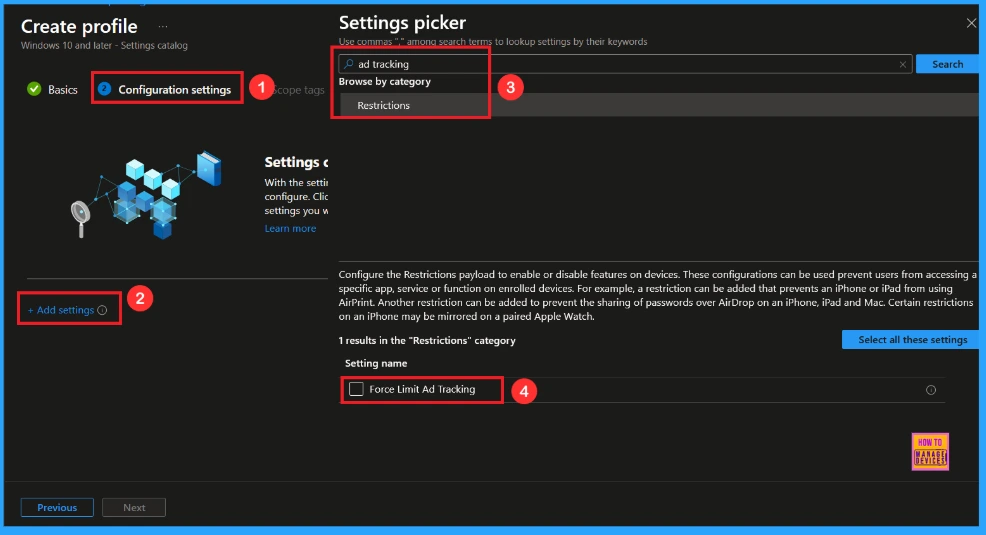Click the Basics green checkmark icon

[34, 89]
